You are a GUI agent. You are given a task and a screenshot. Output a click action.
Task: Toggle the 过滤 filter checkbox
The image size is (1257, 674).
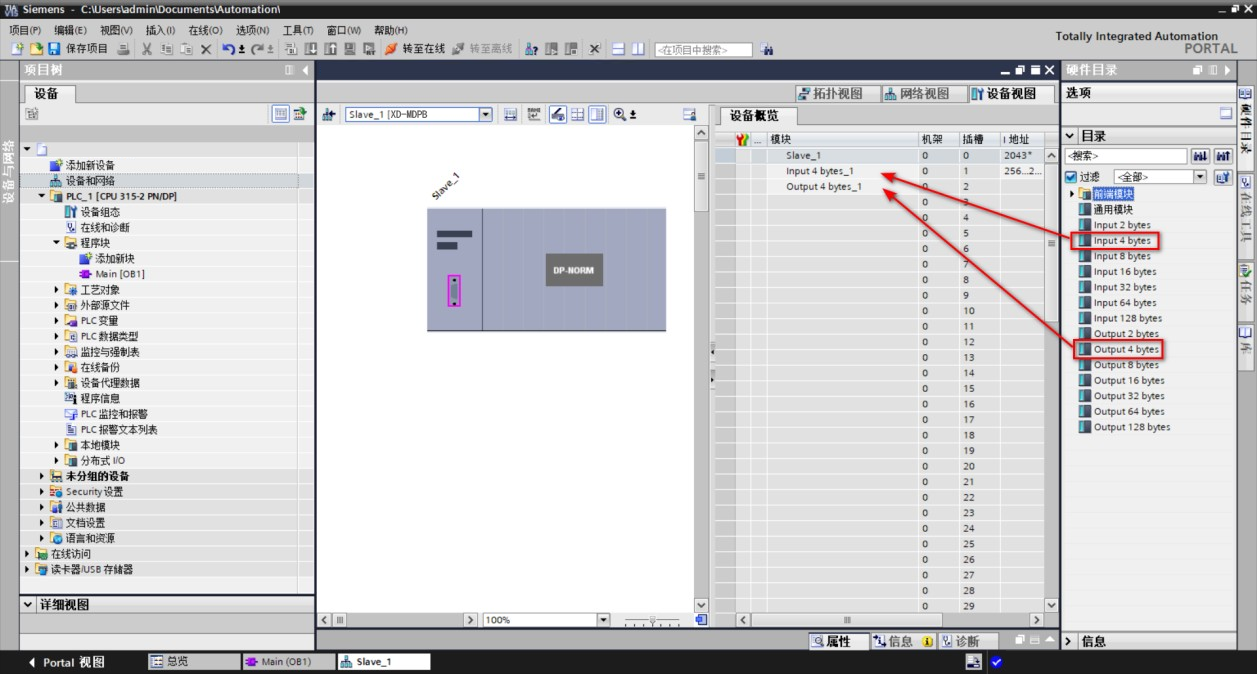pos(1071,177)
